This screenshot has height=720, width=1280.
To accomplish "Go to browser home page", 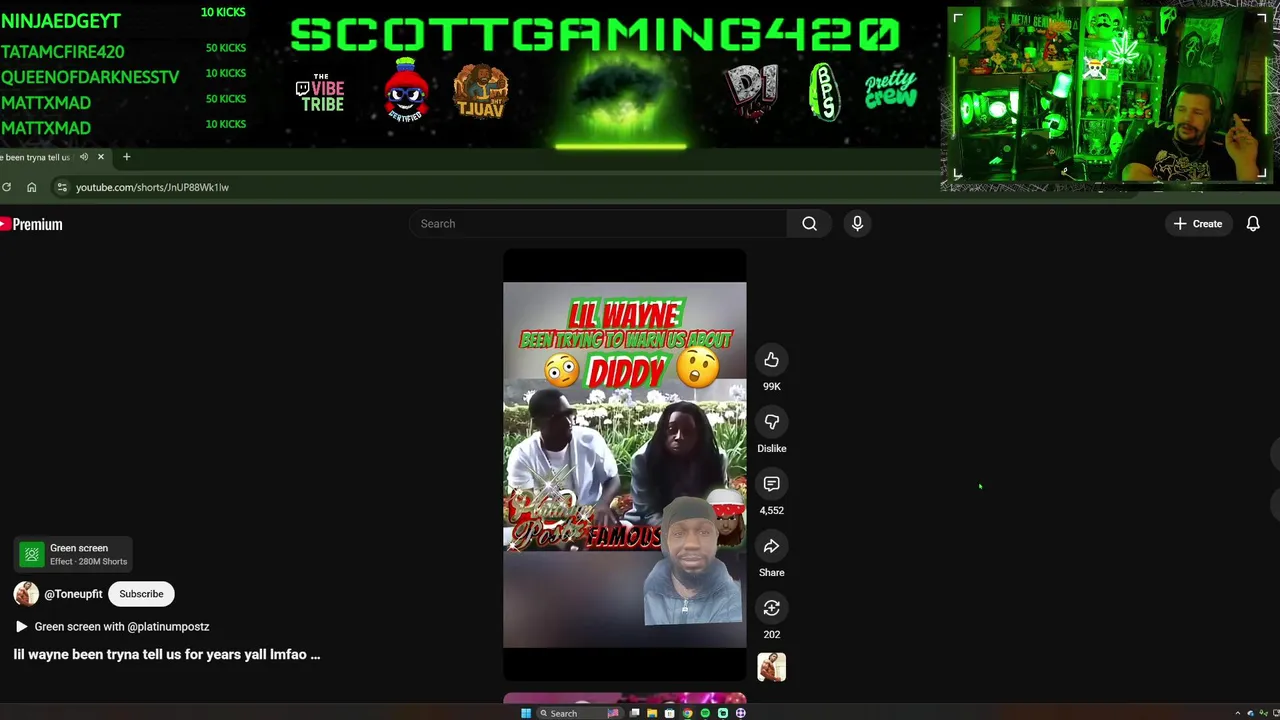I will [31, 187].
